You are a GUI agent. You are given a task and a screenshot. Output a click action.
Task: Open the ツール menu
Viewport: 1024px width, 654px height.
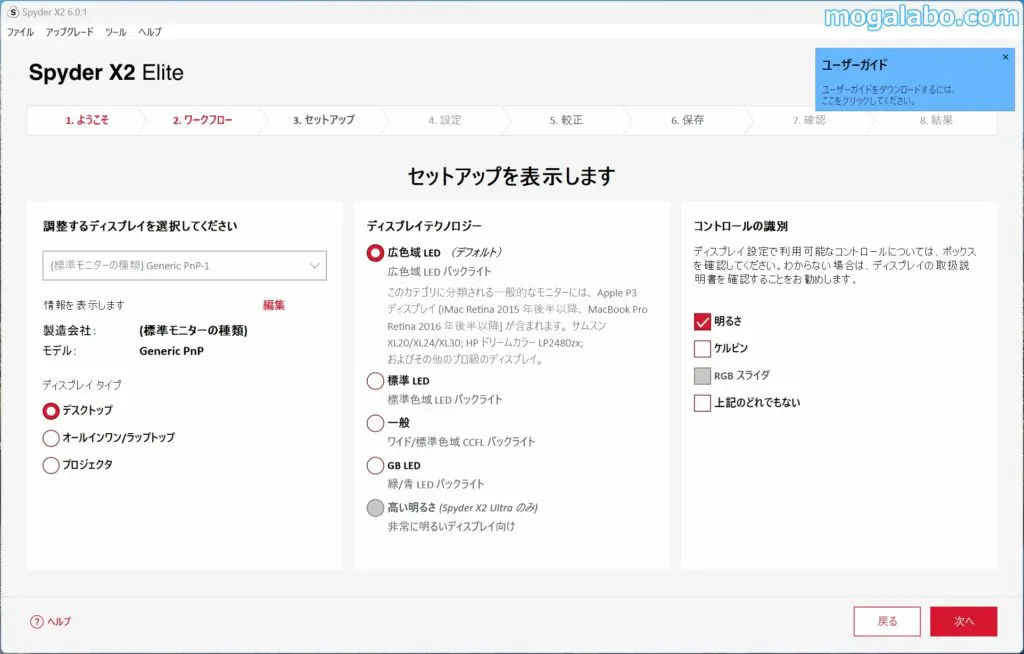115,32
